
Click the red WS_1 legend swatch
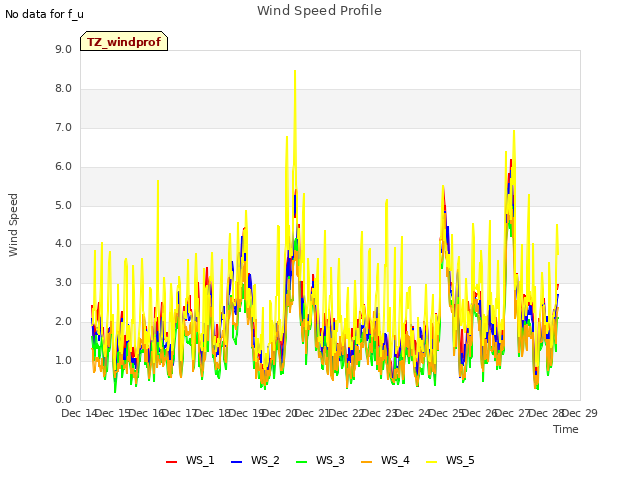tap(171, 462)
